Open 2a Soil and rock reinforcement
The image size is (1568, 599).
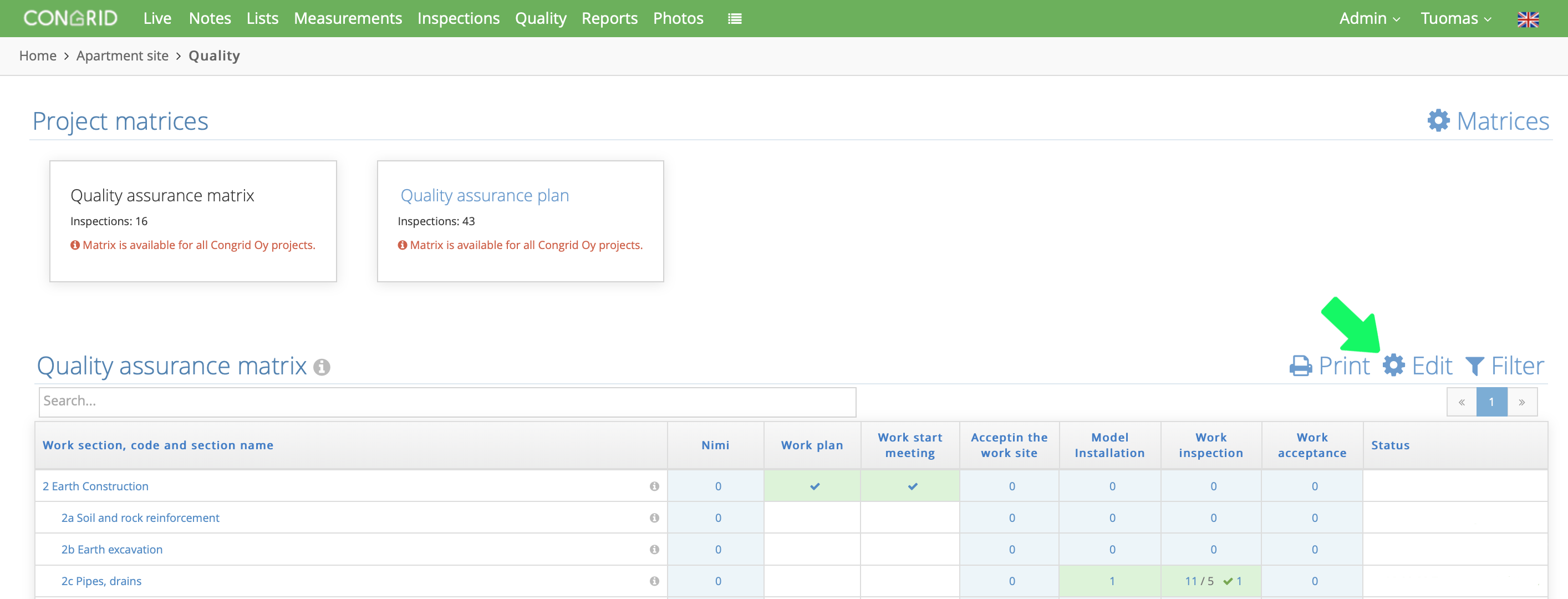(x=140, y=518)
